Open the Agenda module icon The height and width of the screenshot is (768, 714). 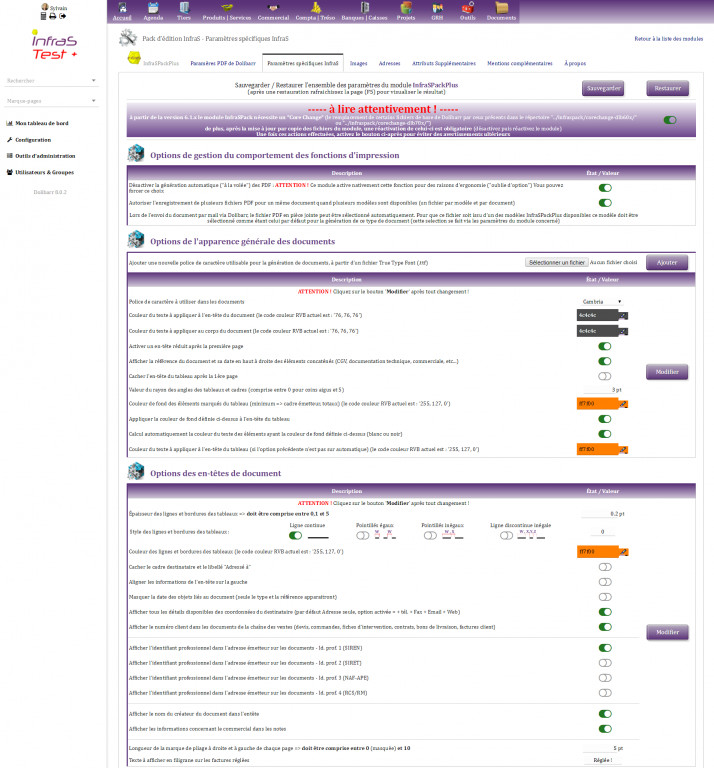[x=153, y=8]
